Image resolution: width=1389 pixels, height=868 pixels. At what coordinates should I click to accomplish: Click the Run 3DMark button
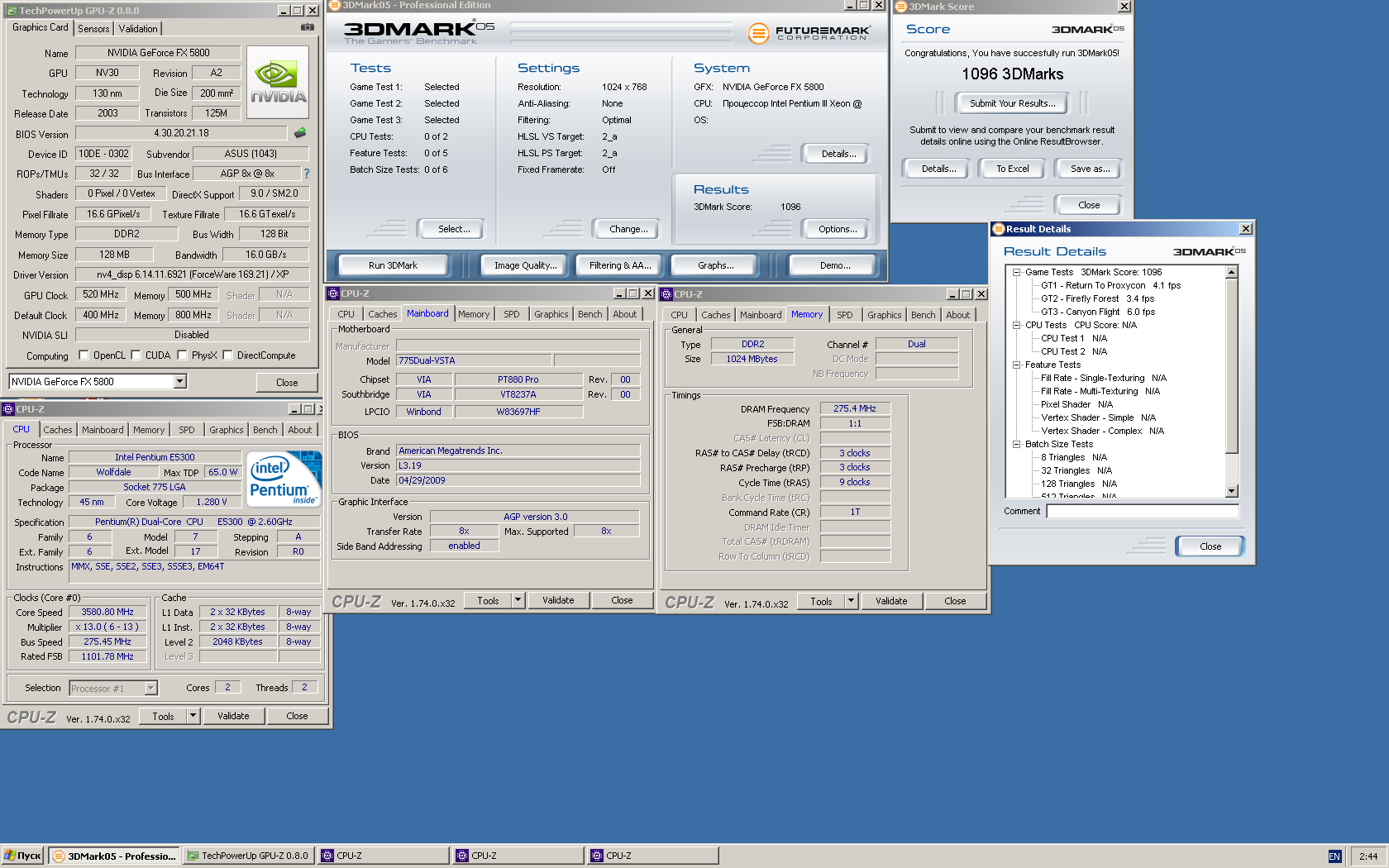(x=393, y=265)
